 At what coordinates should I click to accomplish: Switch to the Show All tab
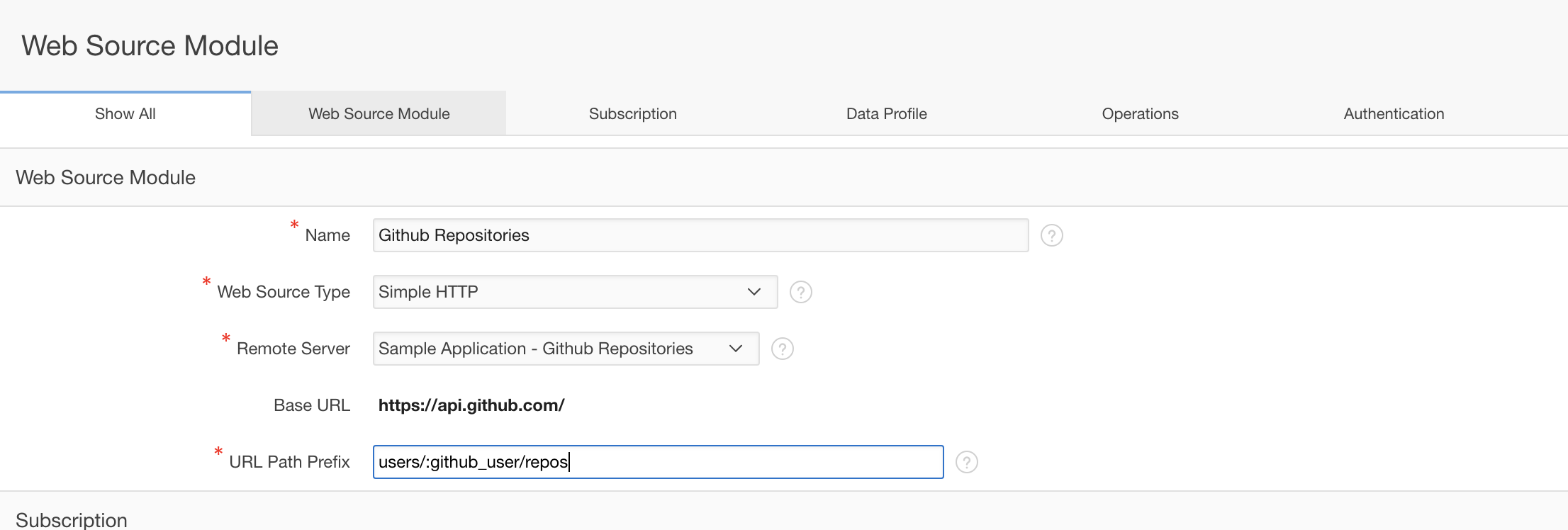pyautogui.click(x=125, y=114)
